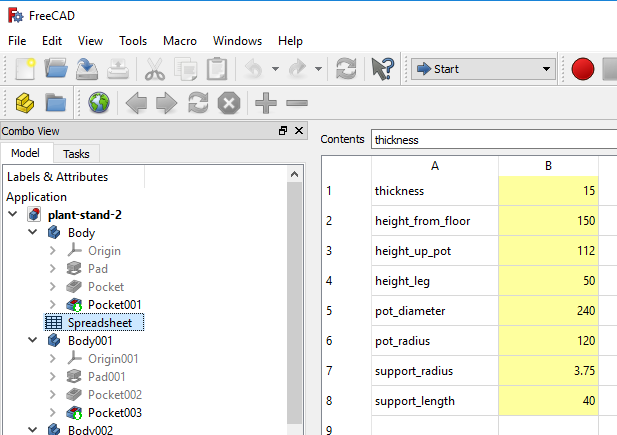Zoom in with the plus icon
This screenshot has width=617, height=435.
click(266, 103)
